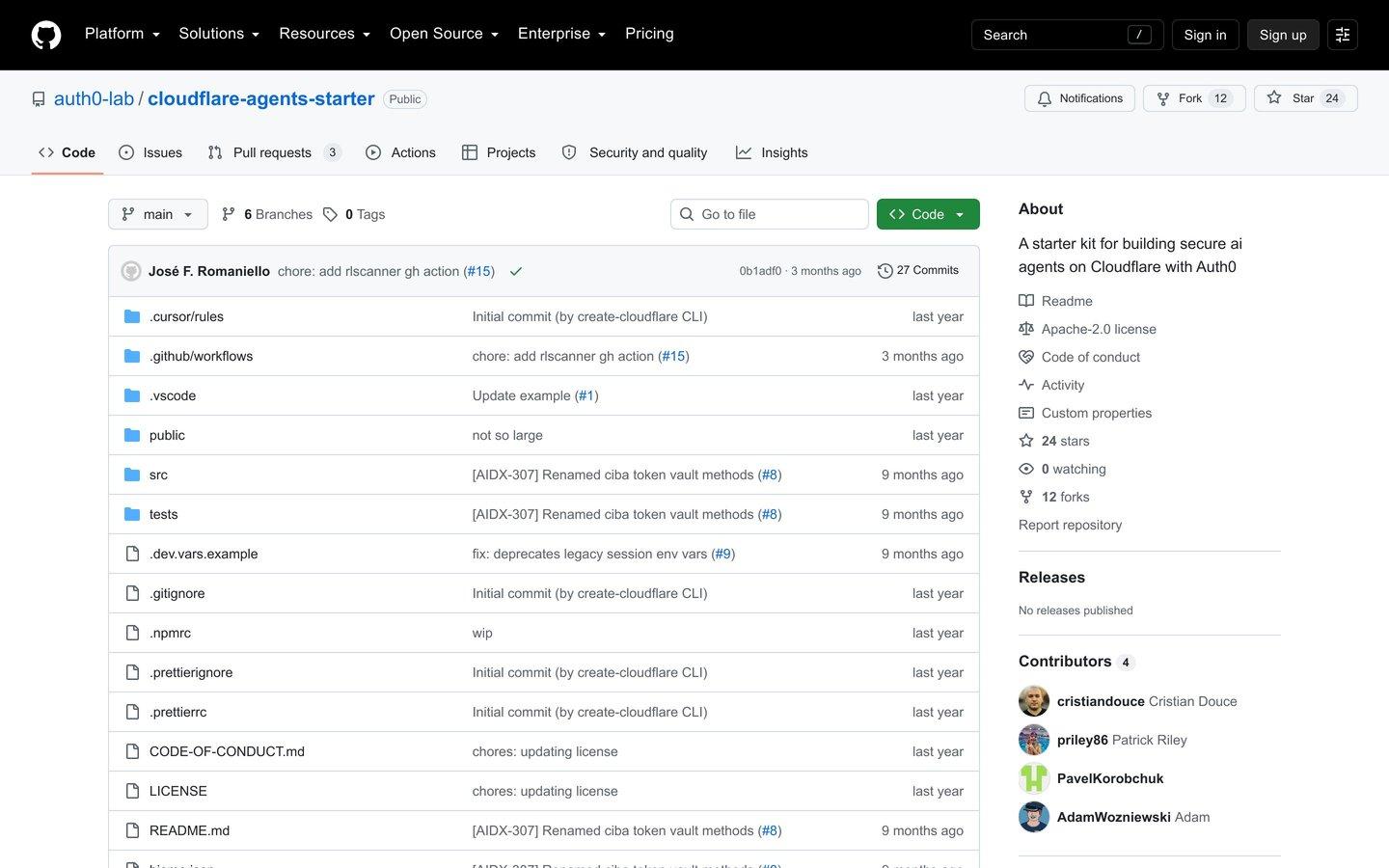Click the scale icon beside Apache-2.0 license

tap(1026, 329)
